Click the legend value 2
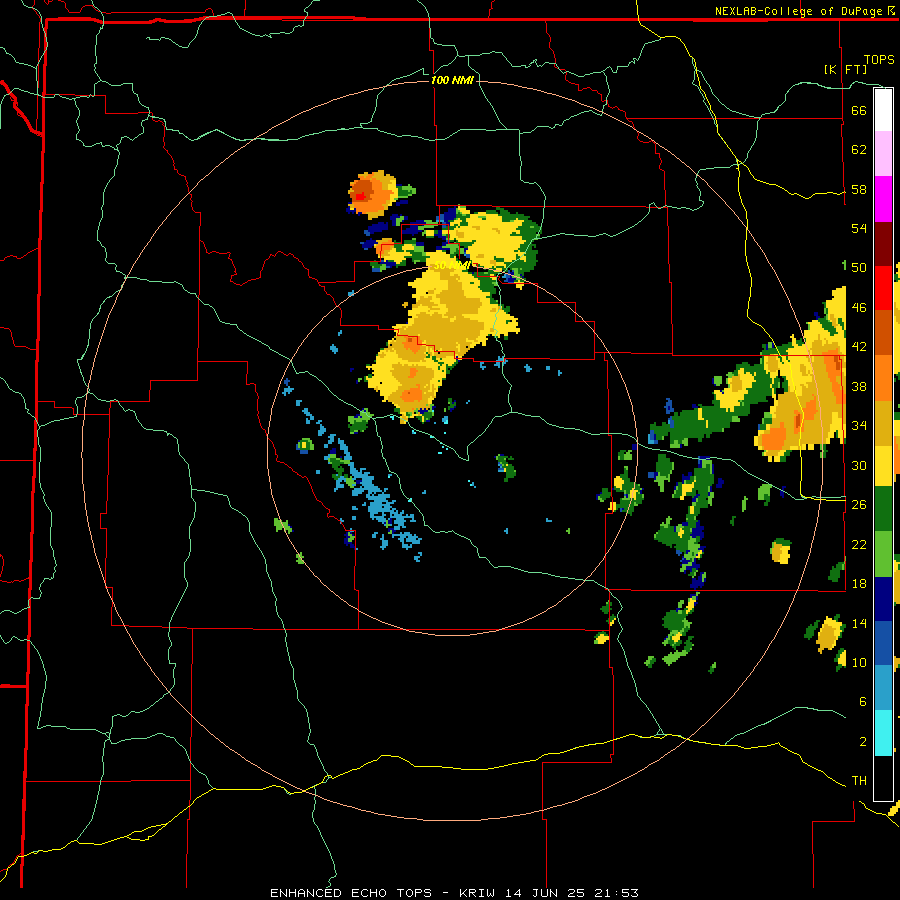 [x=863, y=741]
